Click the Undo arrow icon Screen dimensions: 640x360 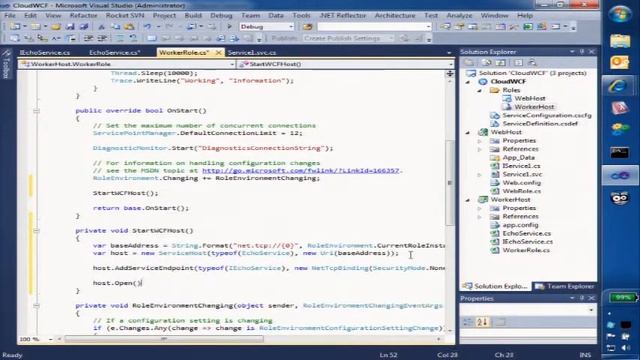[x=147, y=27]
